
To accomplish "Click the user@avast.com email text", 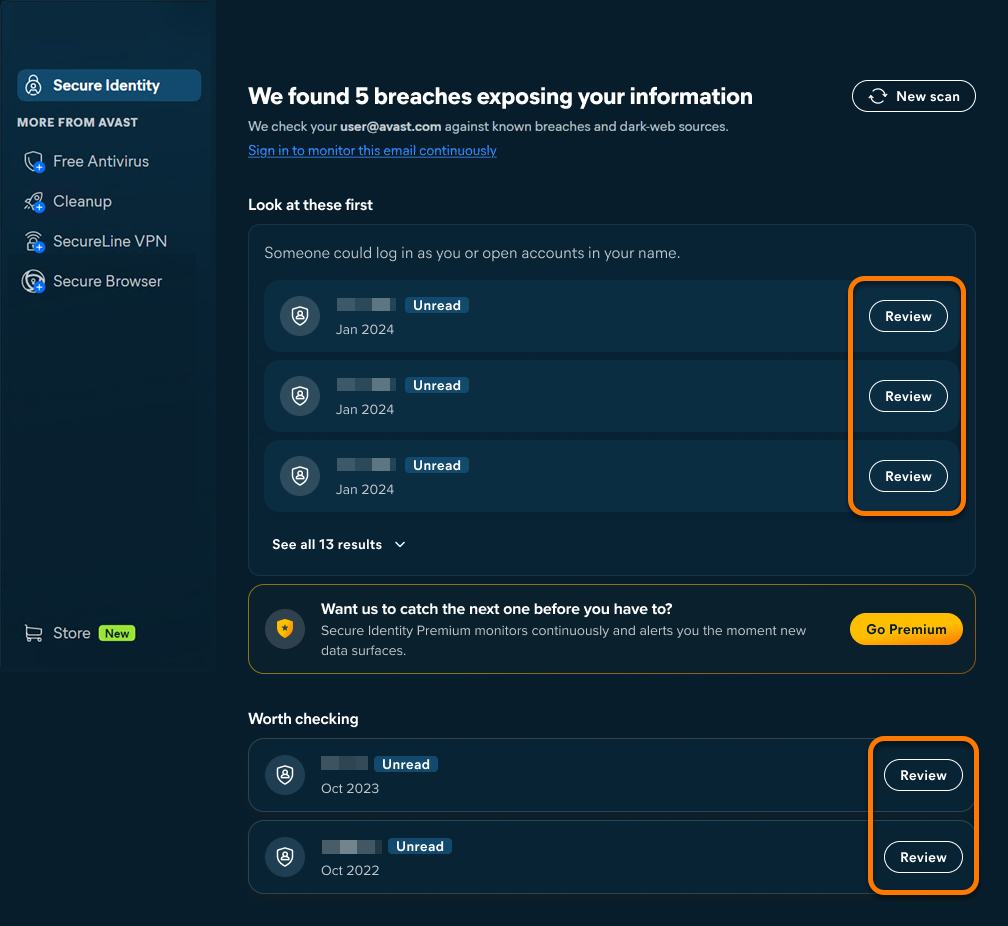I will (391, 127).
